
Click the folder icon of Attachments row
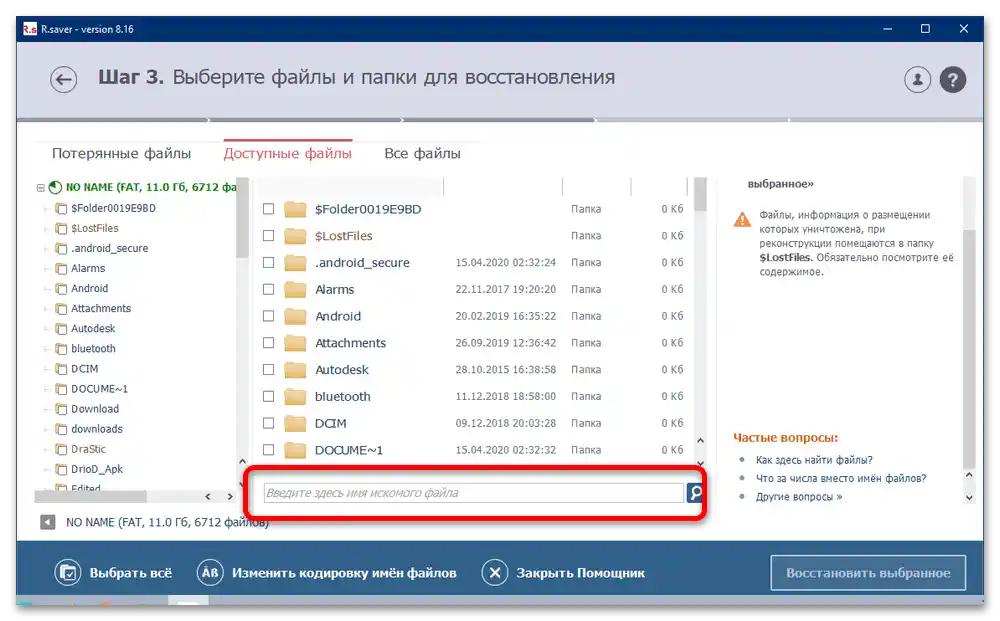[295, 343]
